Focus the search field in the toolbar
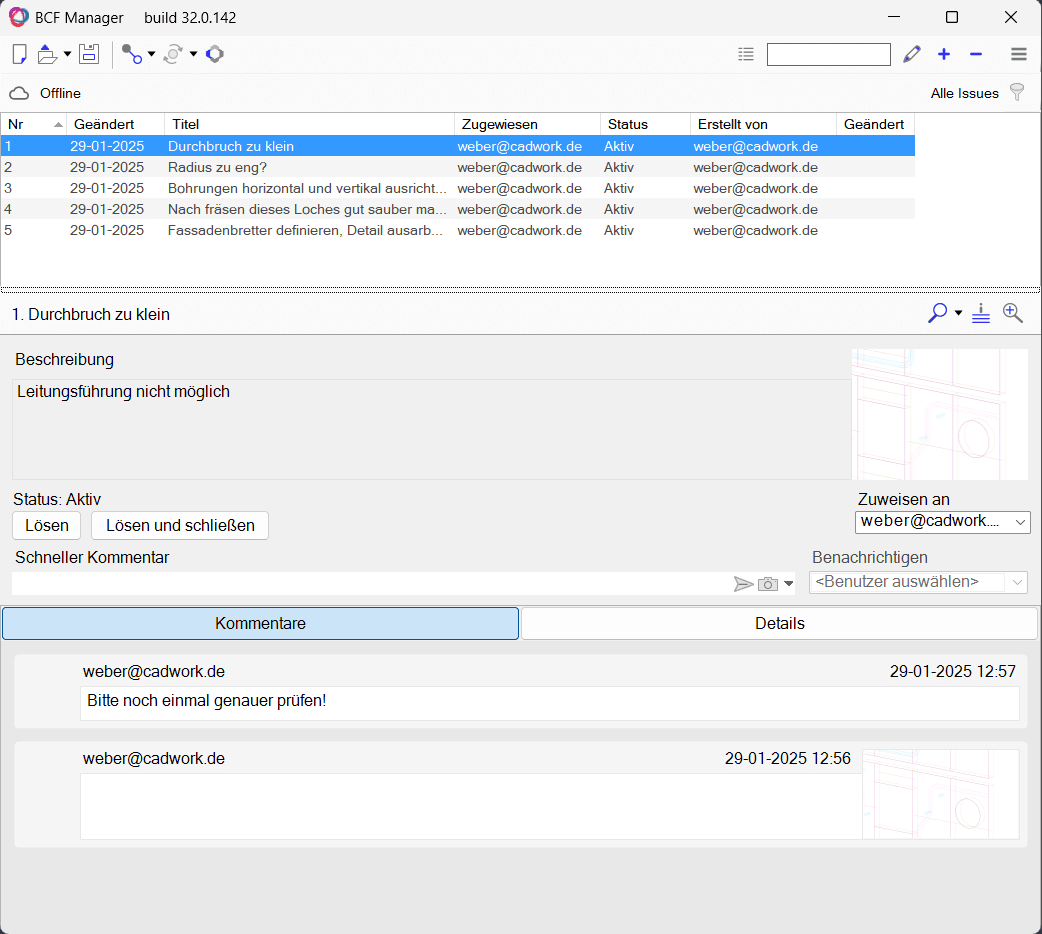The image size is (1042, 934). pyautogui.click(x=829, y=54)
